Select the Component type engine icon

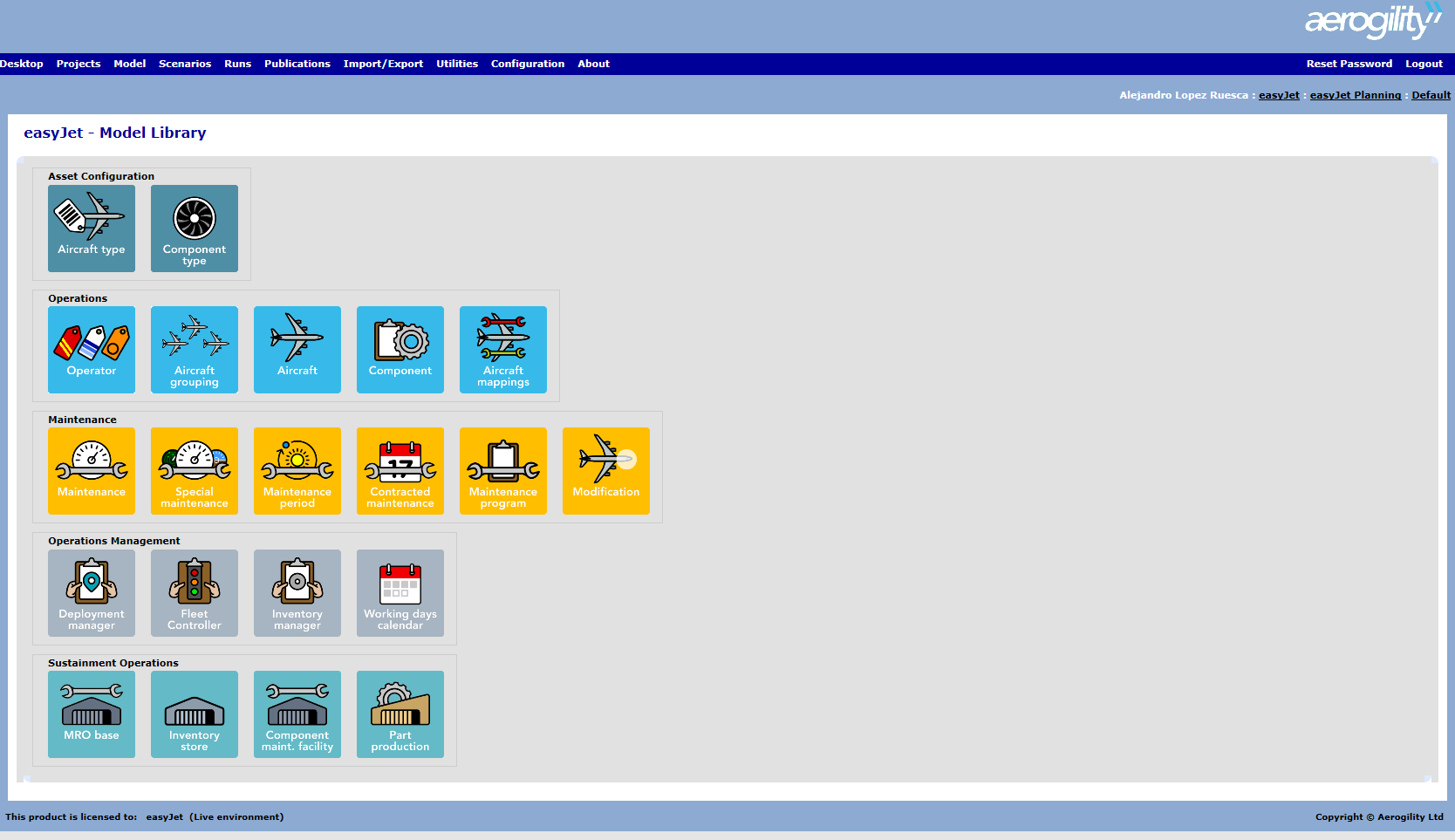point(195,218)
